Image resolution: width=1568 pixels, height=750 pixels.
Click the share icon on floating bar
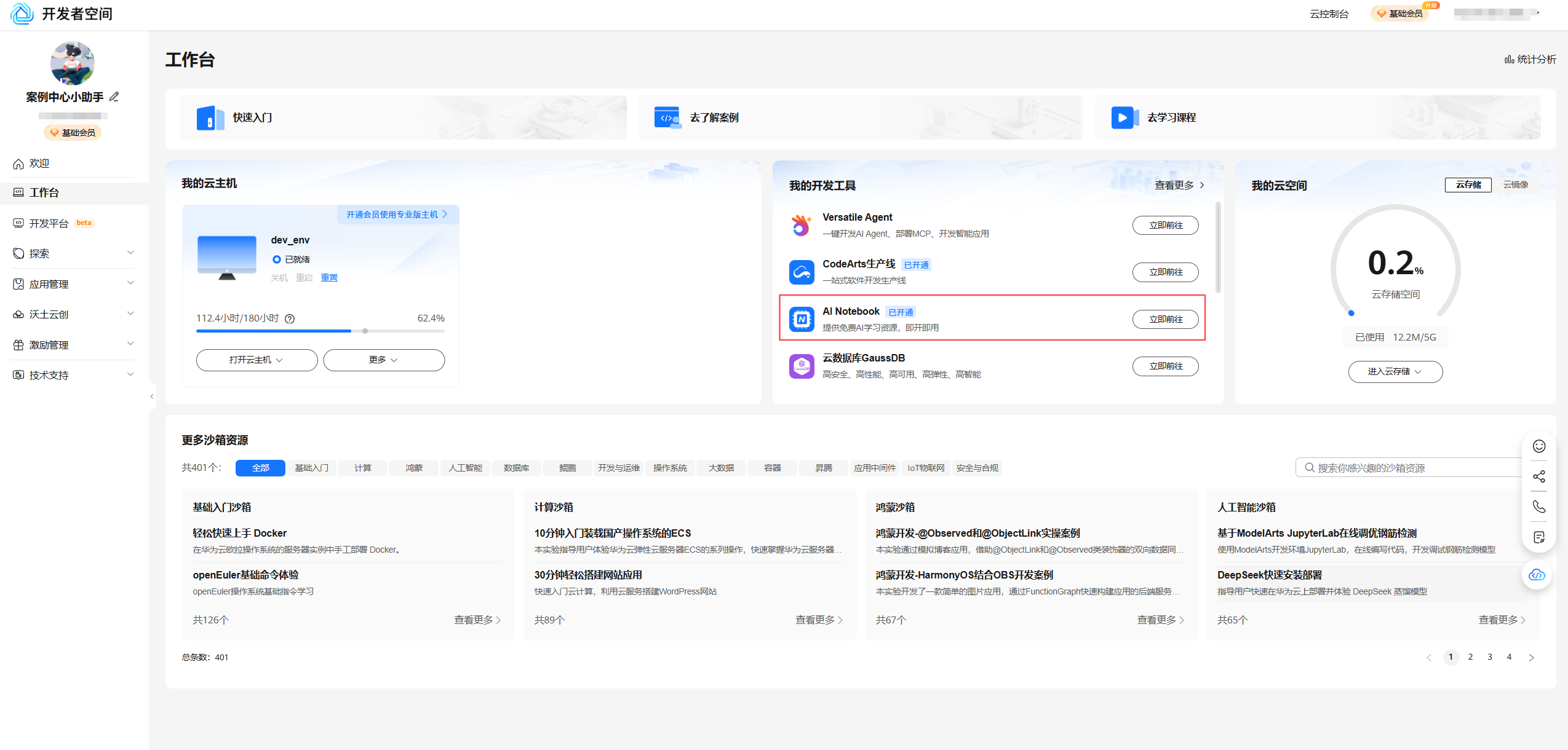(x=1538, y=476)
